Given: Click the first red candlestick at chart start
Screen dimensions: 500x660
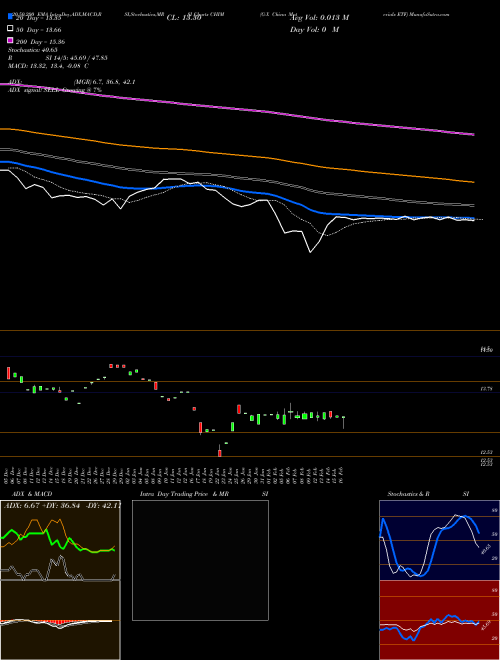Looking at the screenshot, I should click(8, 373).
